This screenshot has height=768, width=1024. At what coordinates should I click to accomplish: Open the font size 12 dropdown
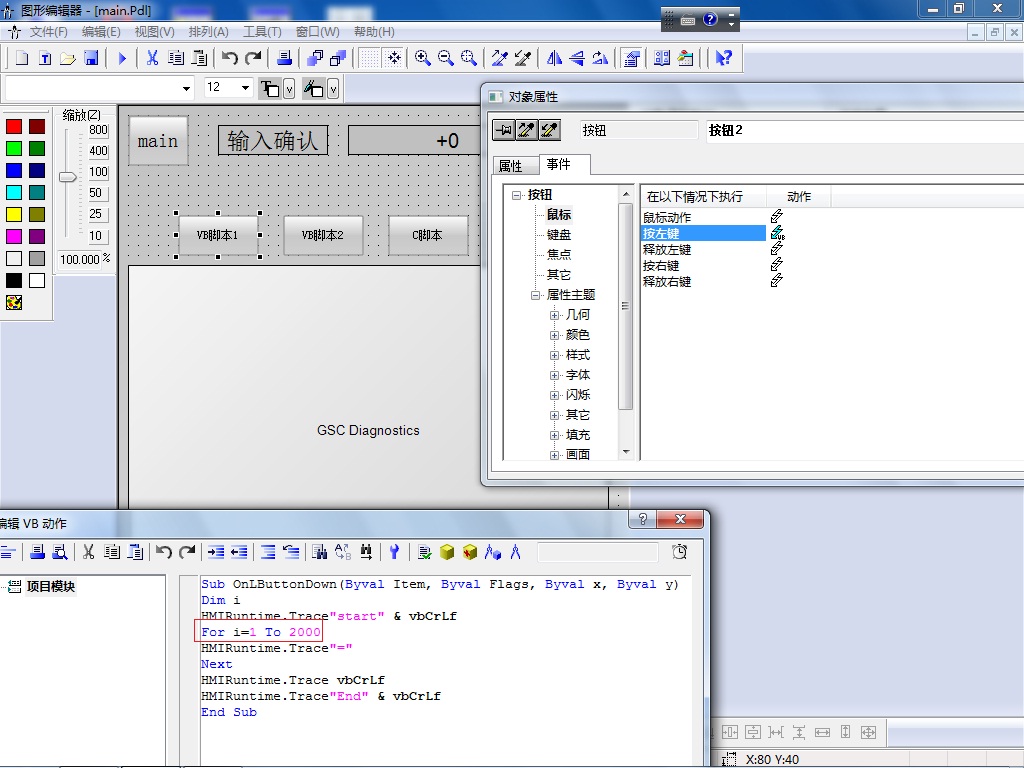click(245, 88)
